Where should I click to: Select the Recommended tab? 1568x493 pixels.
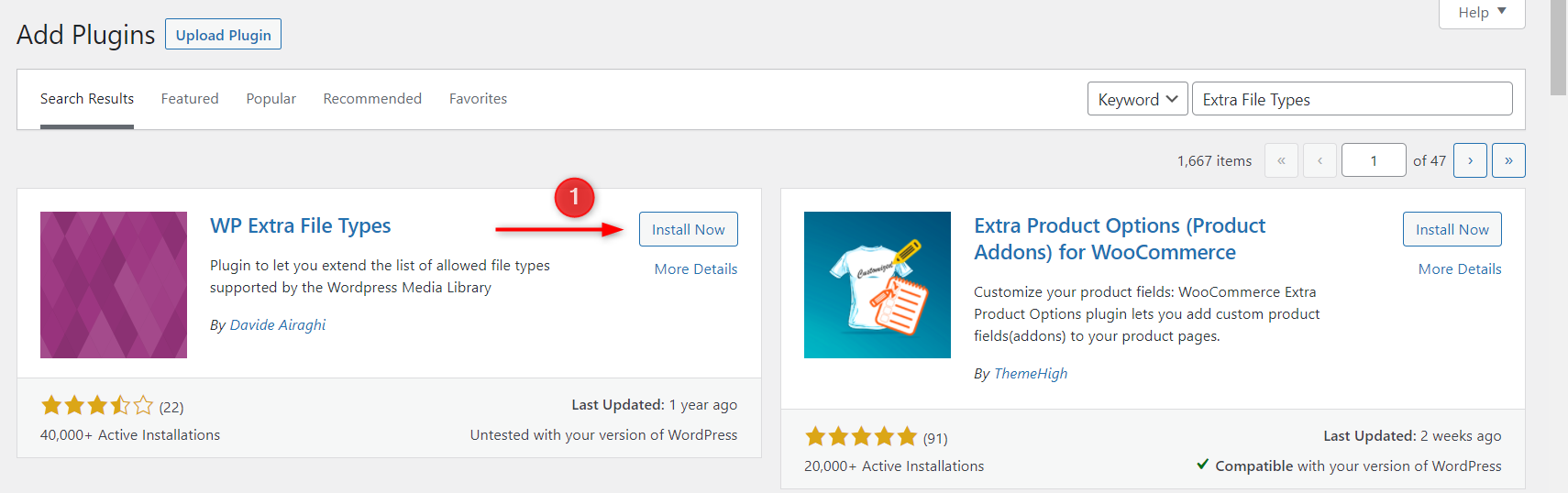click(x=372, y=99)
